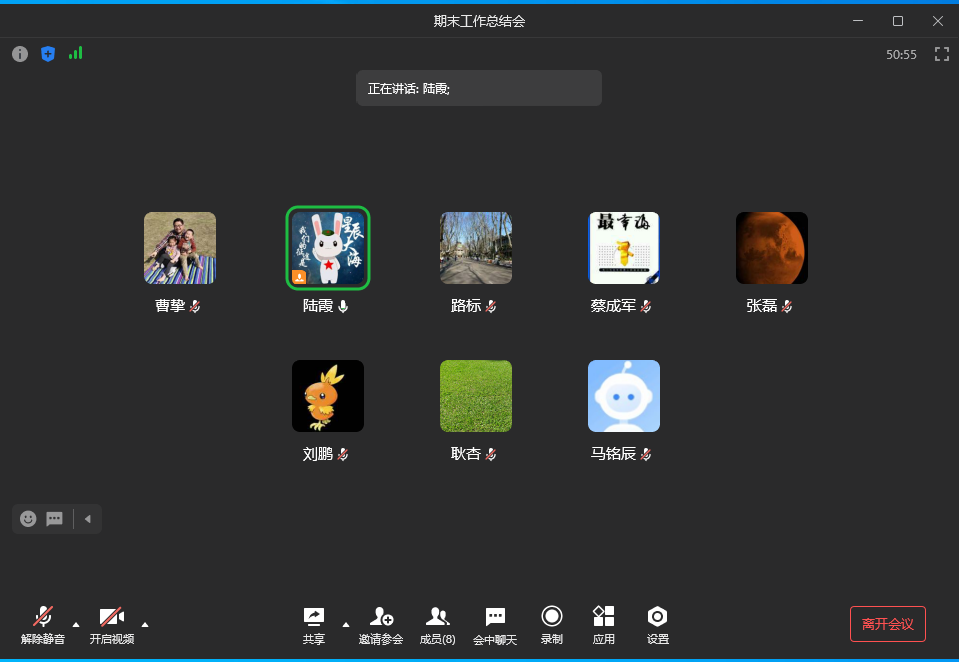The image size is (959, 662).
Task: Expand share options arrow beside 共享
Action: tap(346, 624)
